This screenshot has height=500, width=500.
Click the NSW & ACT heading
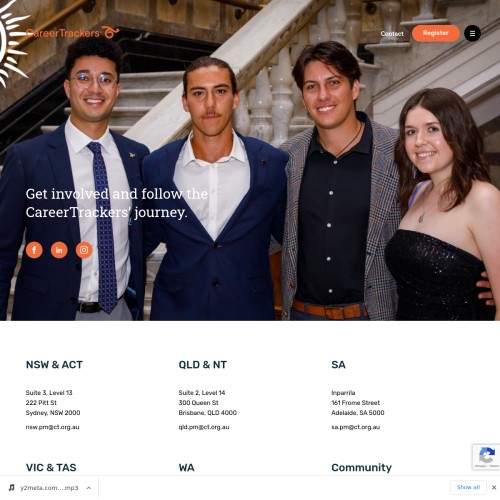pos(54,365)
